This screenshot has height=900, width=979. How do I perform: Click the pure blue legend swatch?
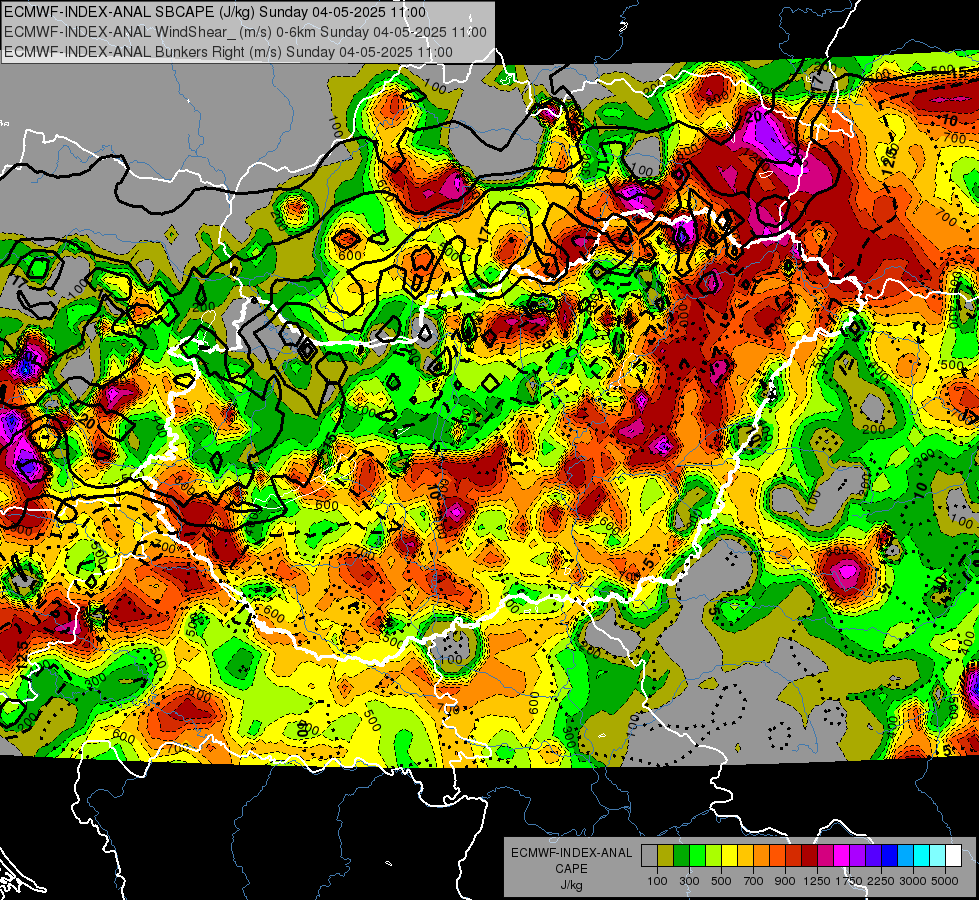890,856
